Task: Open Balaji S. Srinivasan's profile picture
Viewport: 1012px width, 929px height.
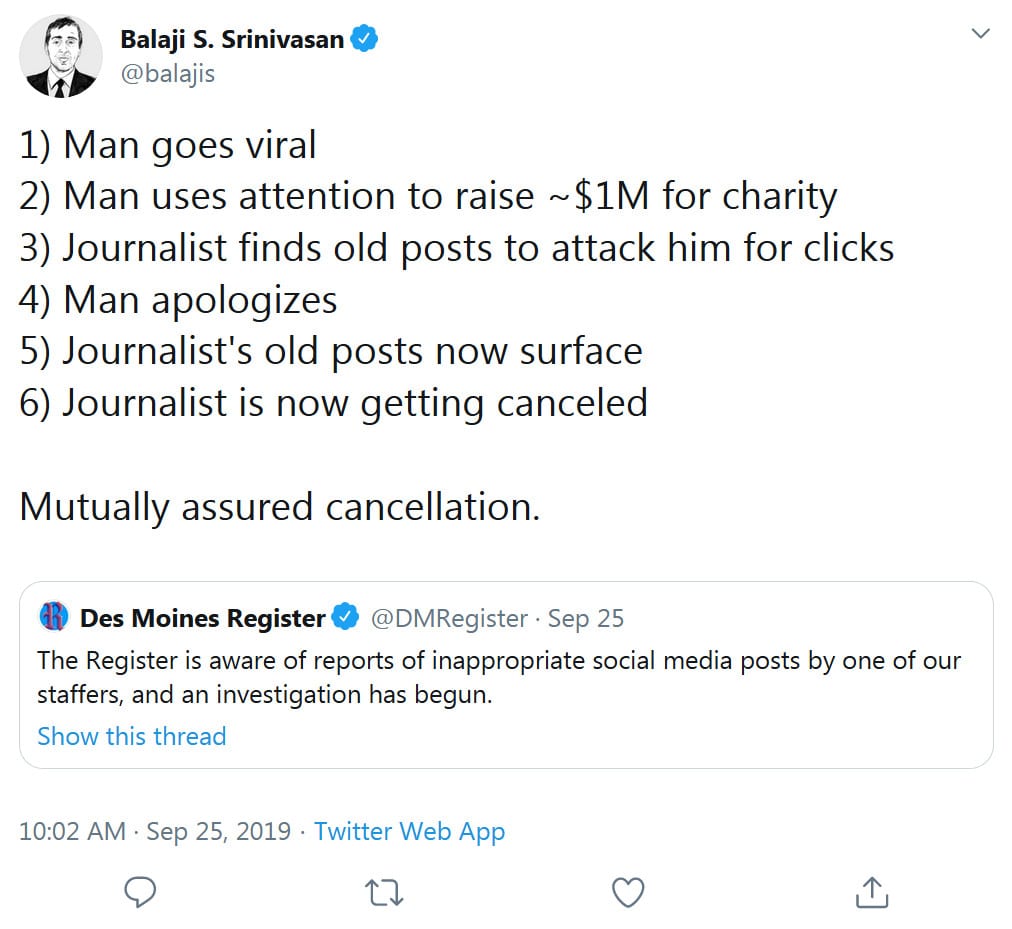Action: [61, 56]
